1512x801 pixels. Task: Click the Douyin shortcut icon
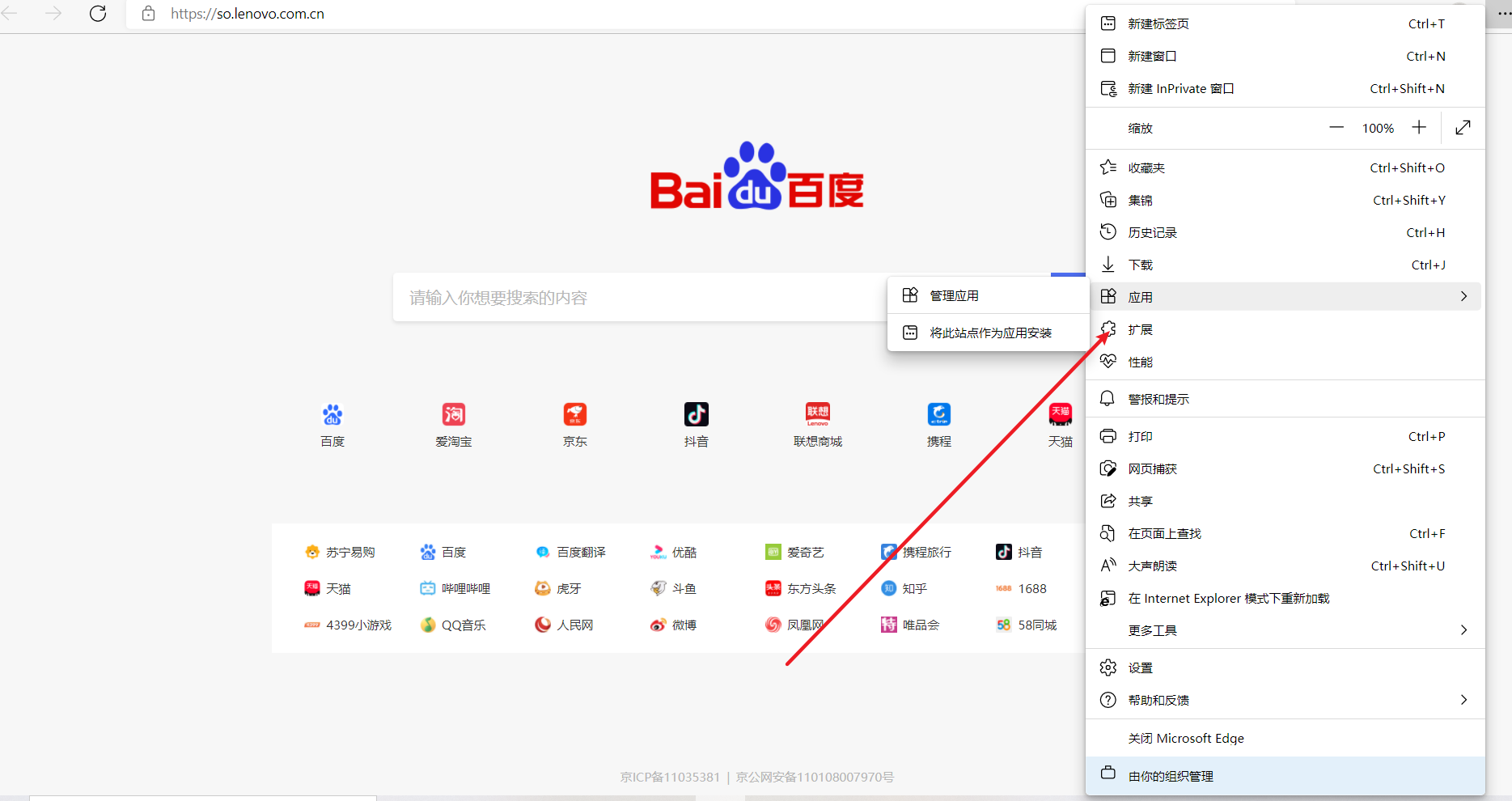(696, 414)
